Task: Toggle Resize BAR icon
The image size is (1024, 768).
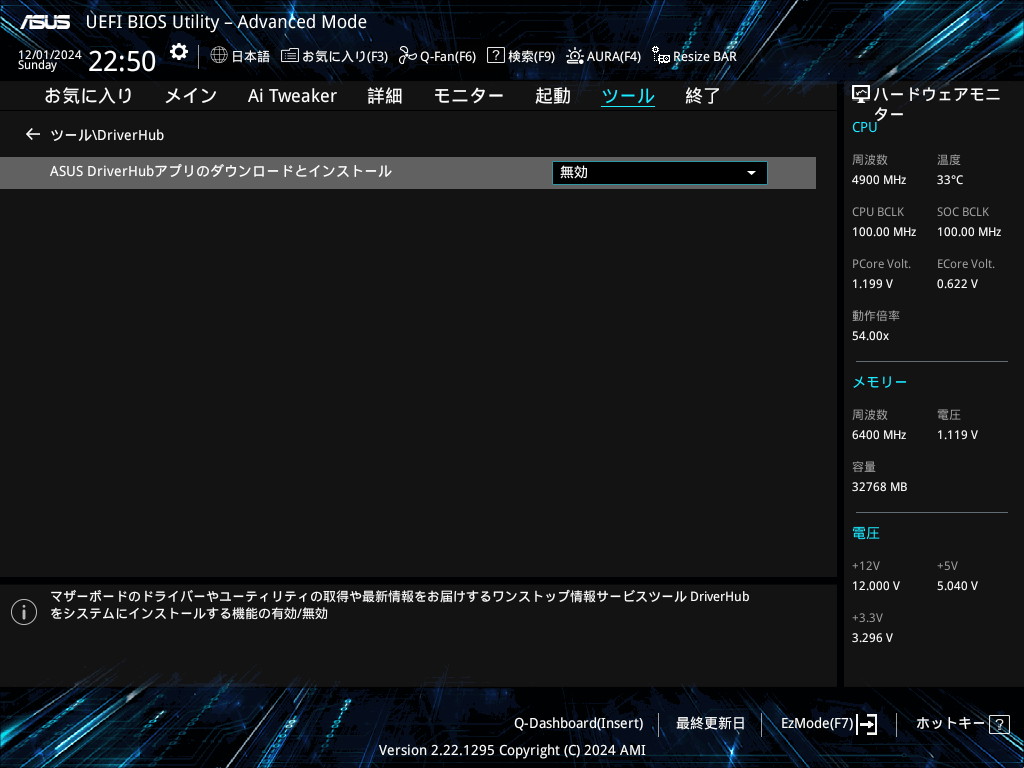Action: click(661, 56)
